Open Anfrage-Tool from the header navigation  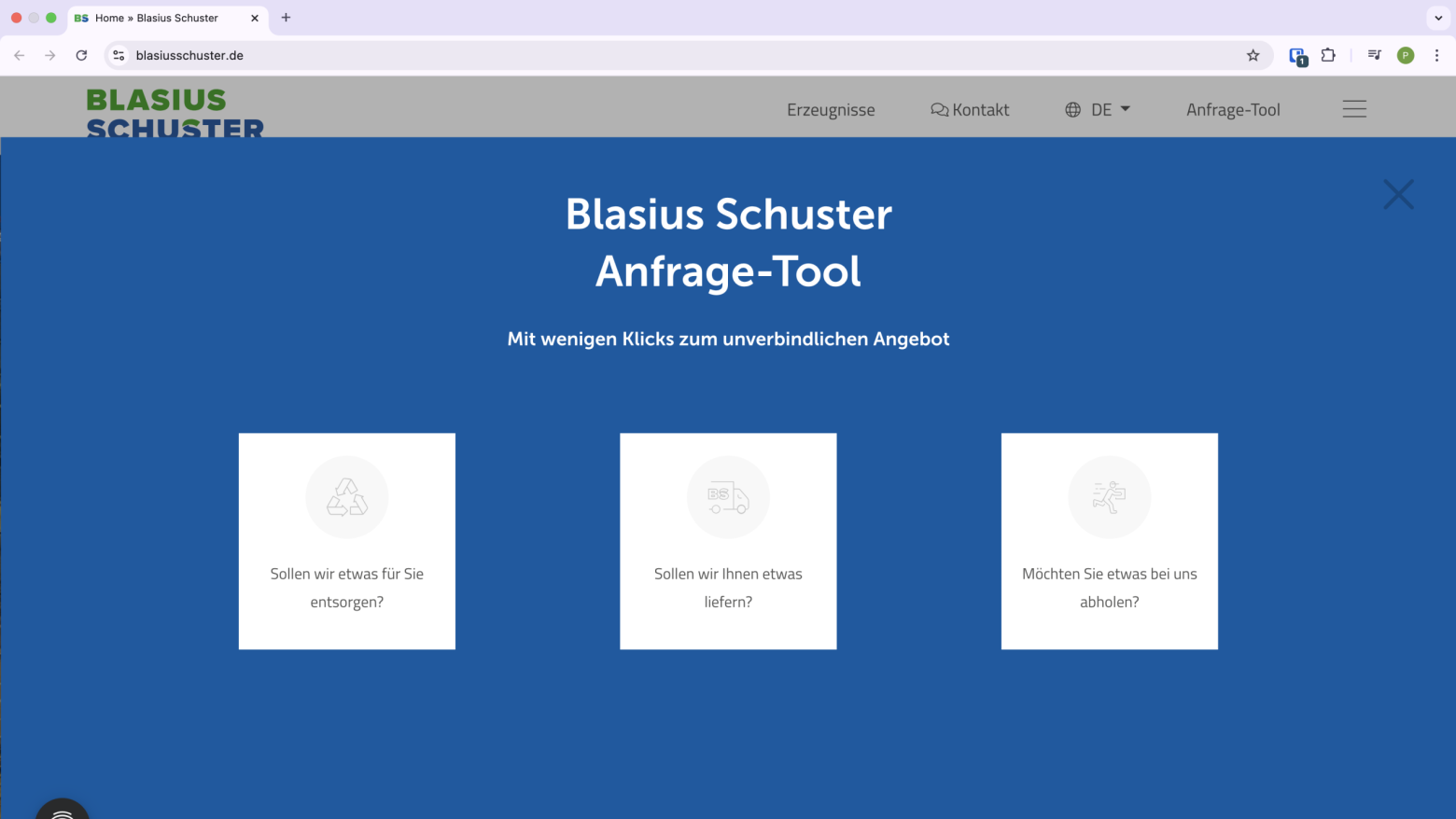tap(1233, 110)
